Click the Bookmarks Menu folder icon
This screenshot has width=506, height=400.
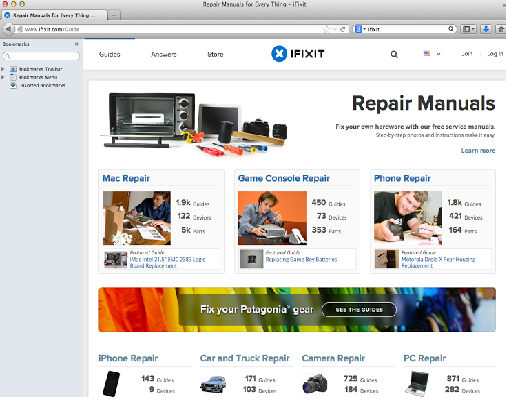(x=13, y=77)
